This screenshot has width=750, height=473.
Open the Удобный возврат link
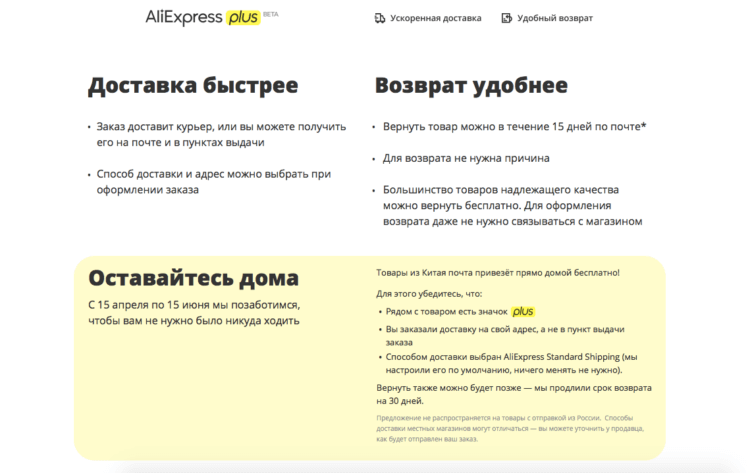tap(555, 18)
